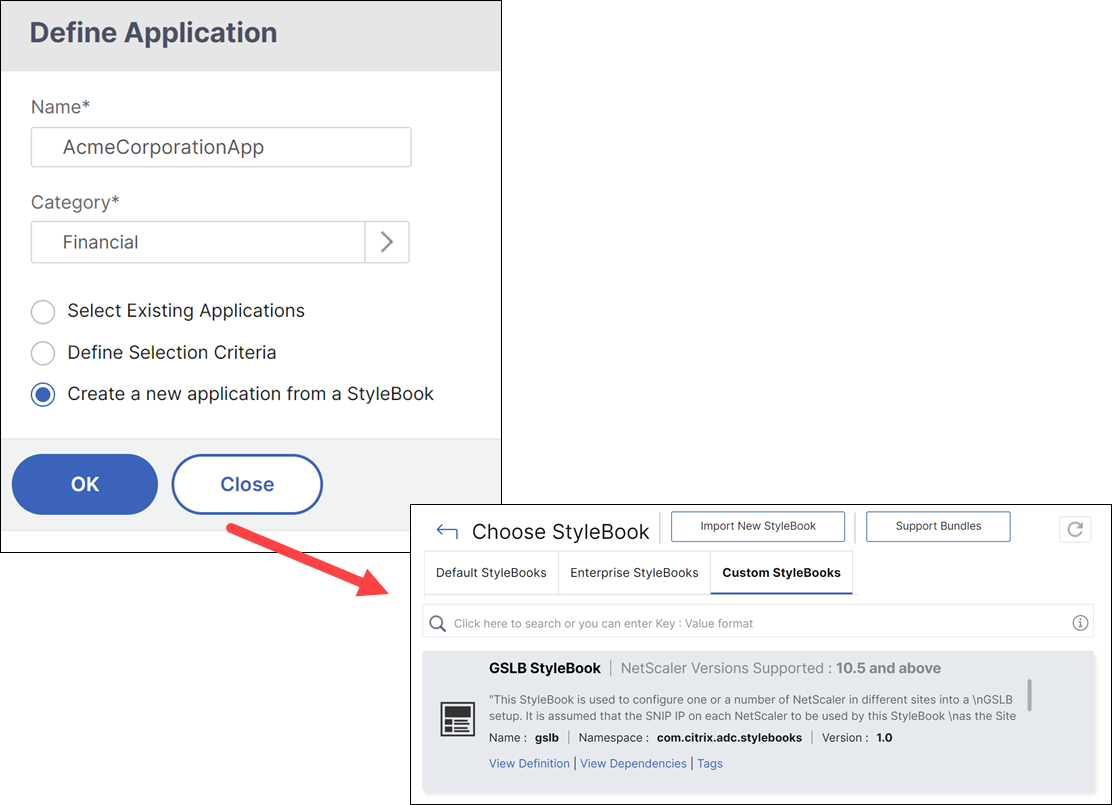Click the Category field showing Financial
Image resolution: width=1112 pixels, height=805 pixels.
tap(198, 242)
